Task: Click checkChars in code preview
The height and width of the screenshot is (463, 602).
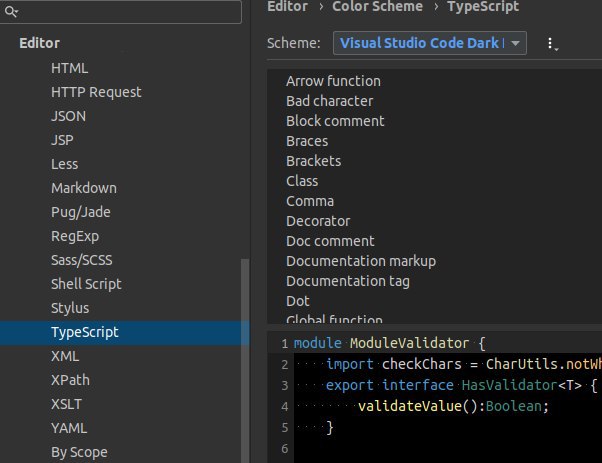Action: pos(422,364)
